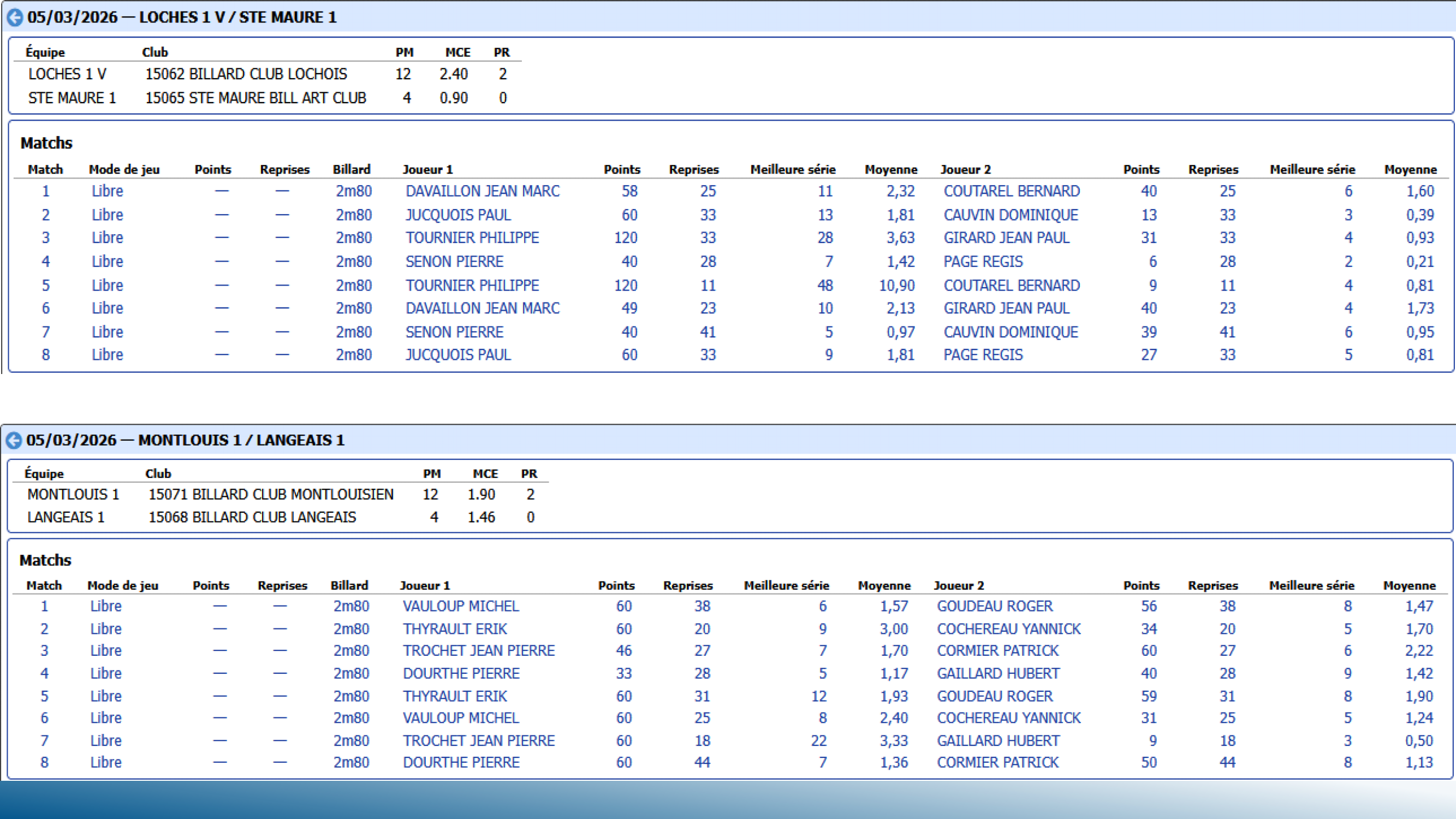Image resolution: width=1456 pixels, height=819 pixels.
Task: Open GAILLARD HUBERT in Montlouis match 7
Action: pos(998,740)
